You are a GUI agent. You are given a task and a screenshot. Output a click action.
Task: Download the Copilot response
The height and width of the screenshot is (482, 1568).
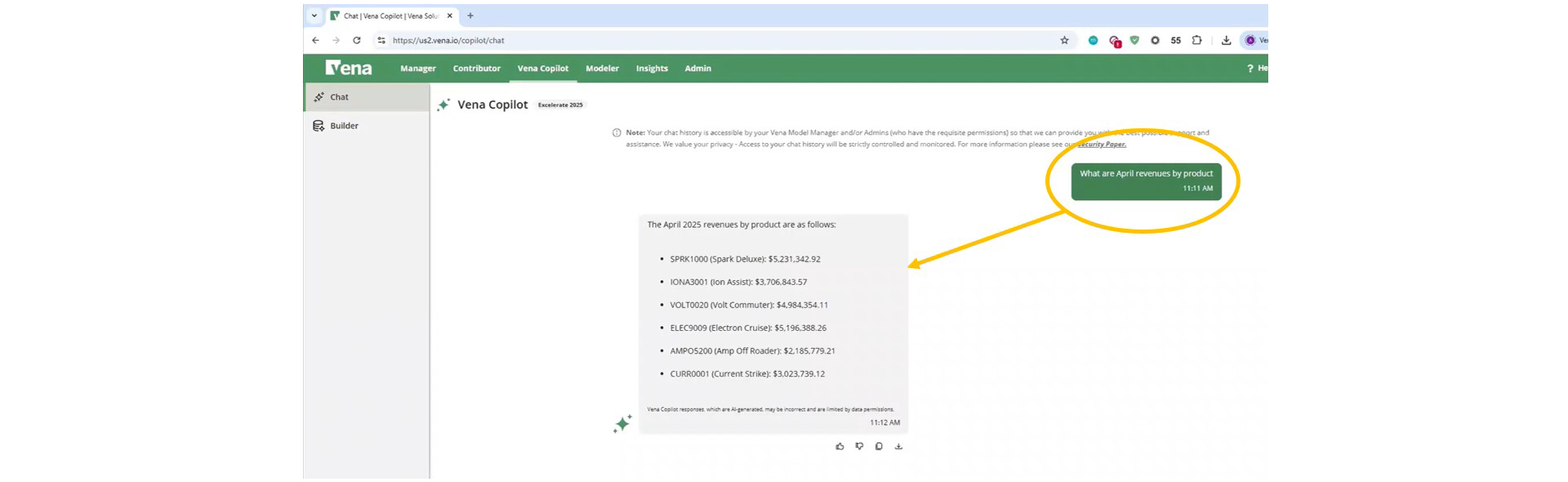click(898, 446)
